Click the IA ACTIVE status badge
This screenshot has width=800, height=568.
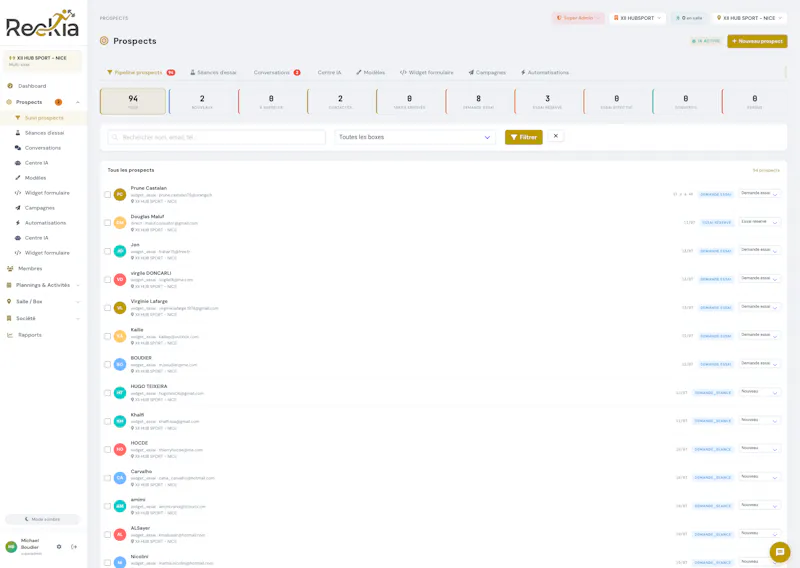706,41
